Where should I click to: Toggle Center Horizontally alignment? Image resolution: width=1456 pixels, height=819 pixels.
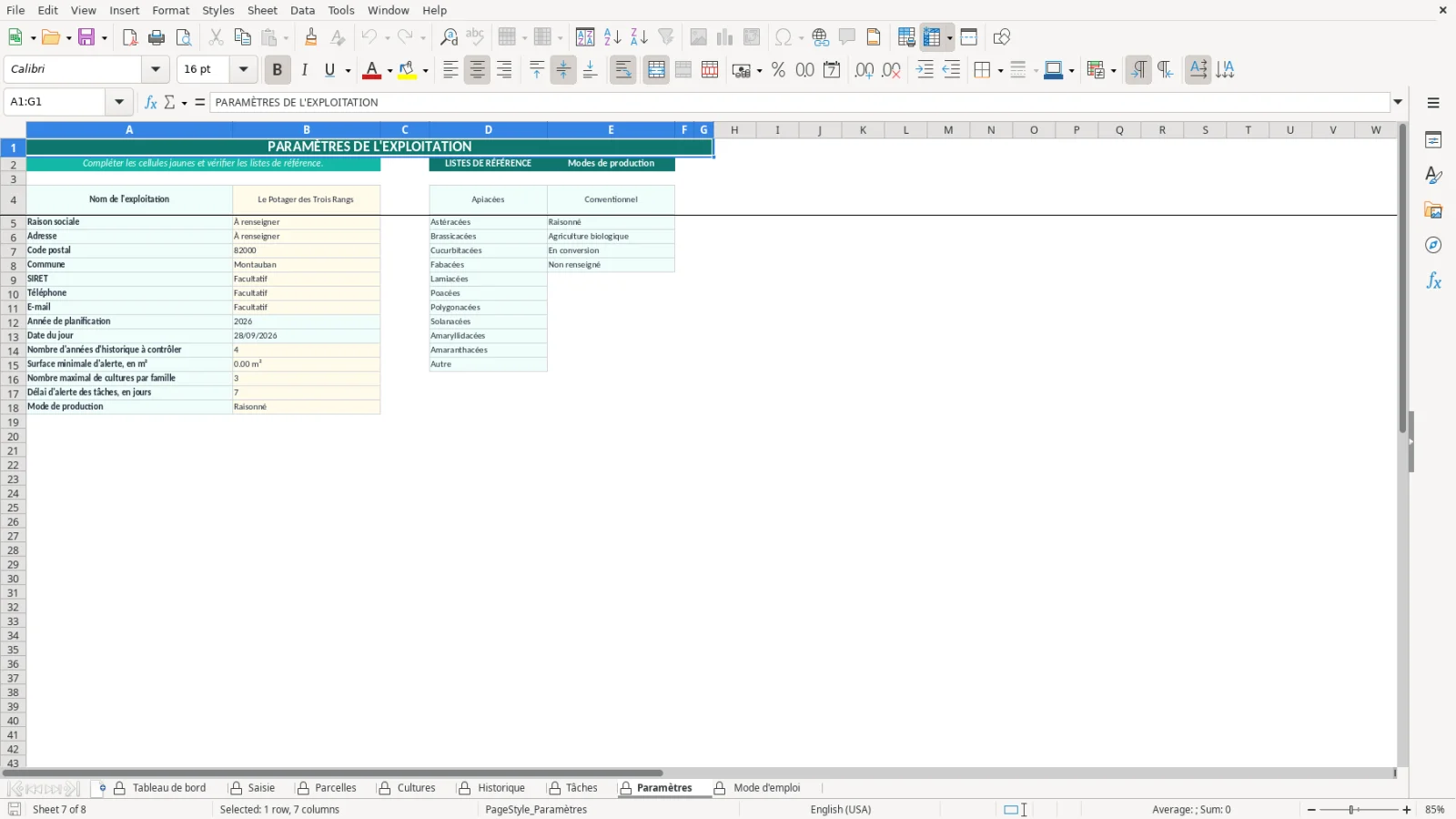pos(477,70)
